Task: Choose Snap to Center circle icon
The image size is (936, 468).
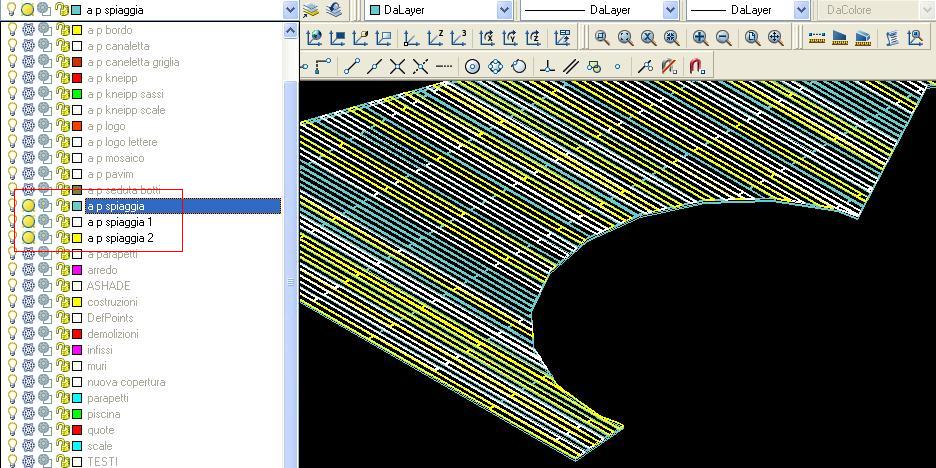Action: 473,66
